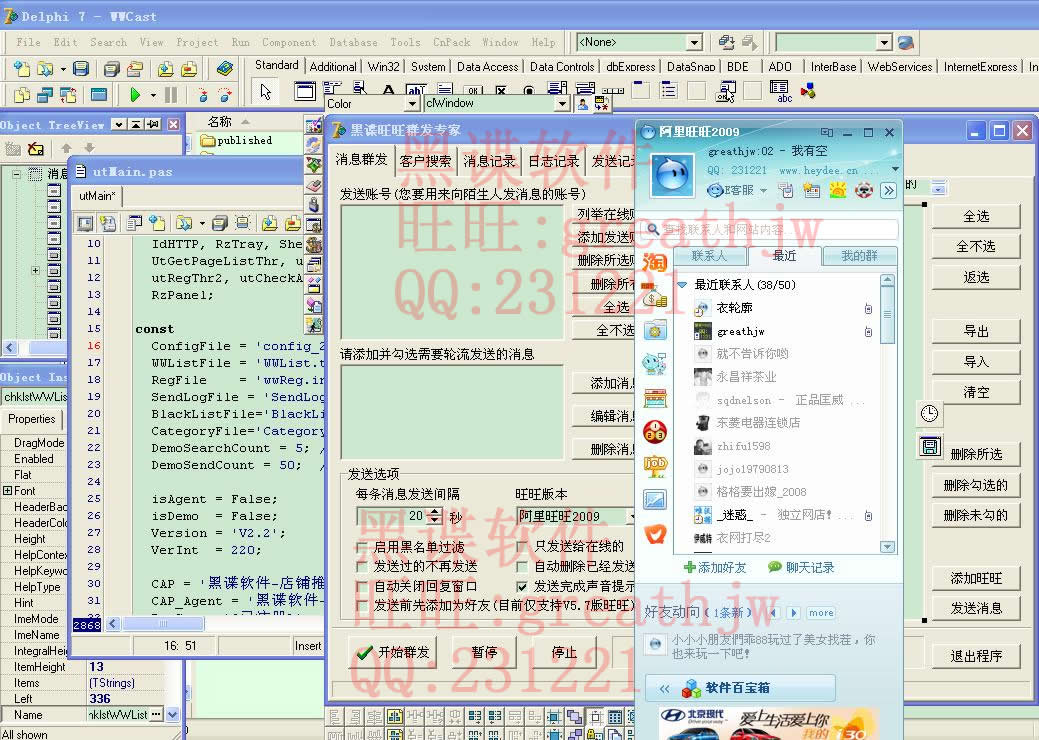
Task: Click the Save floppy icon in Delphi toolbar
Action: click(x=81, y=69)
